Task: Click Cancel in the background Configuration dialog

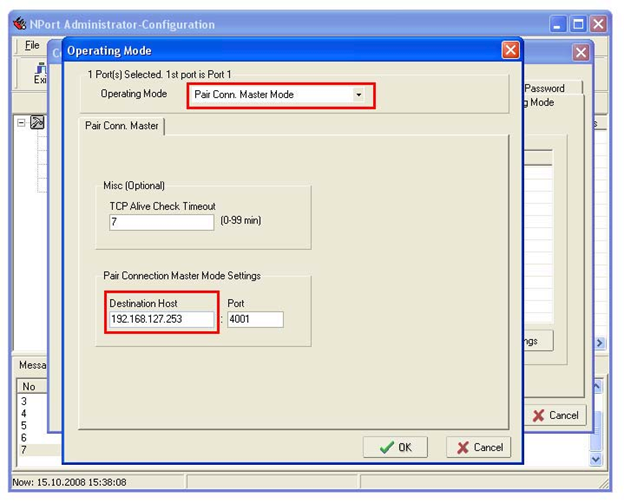Action: tap(555, 415)
